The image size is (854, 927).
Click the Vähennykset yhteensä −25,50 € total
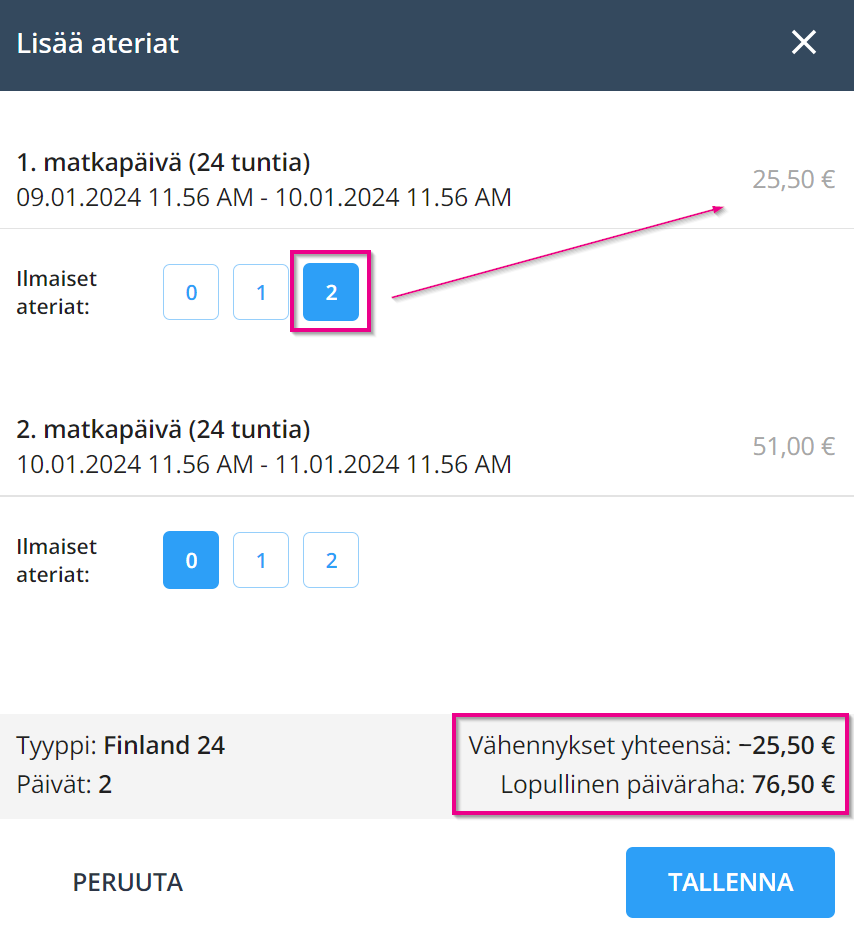click(651, 745)
